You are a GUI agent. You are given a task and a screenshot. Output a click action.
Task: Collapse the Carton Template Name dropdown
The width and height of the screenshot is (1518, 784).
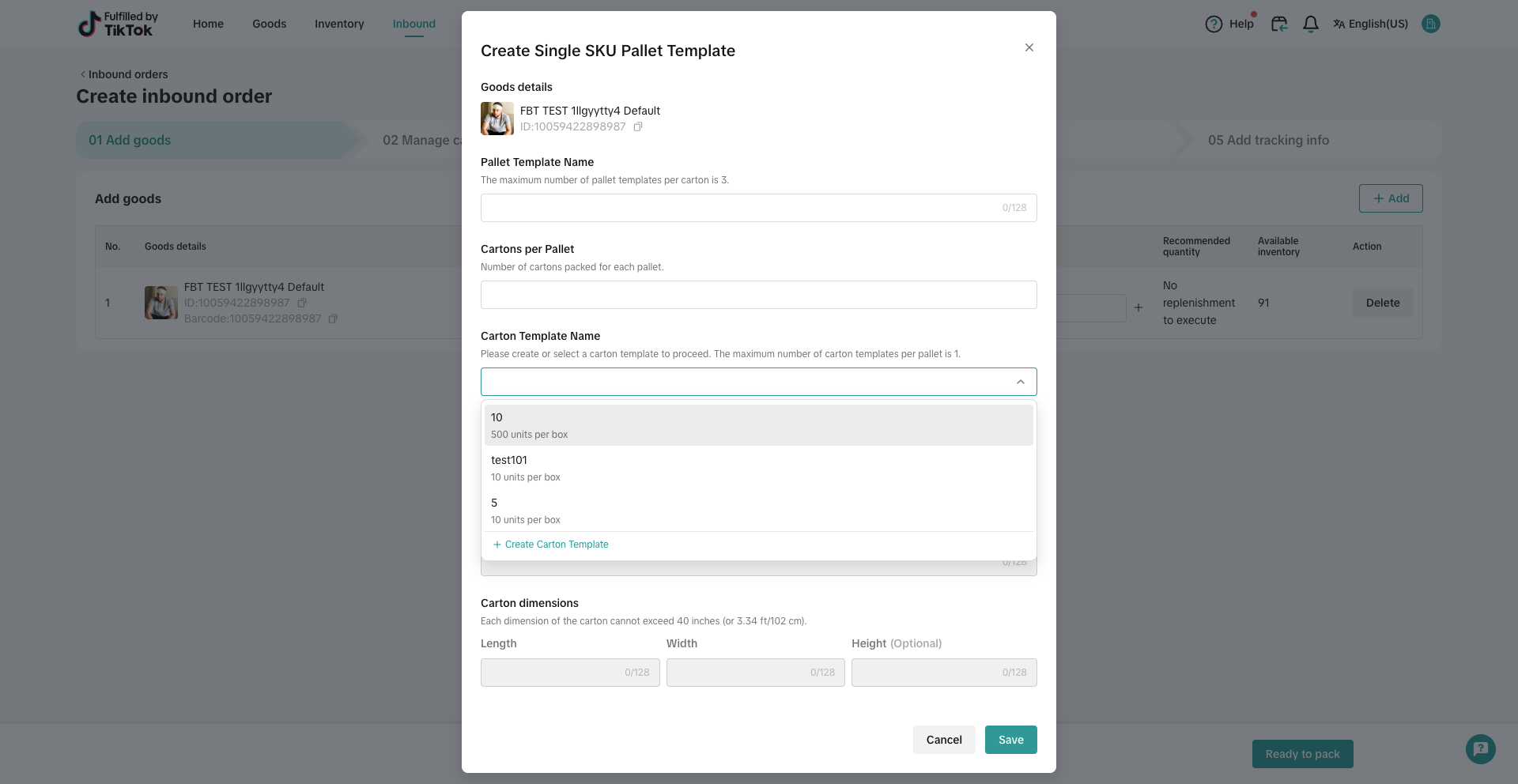click(x=1020, y=382)
